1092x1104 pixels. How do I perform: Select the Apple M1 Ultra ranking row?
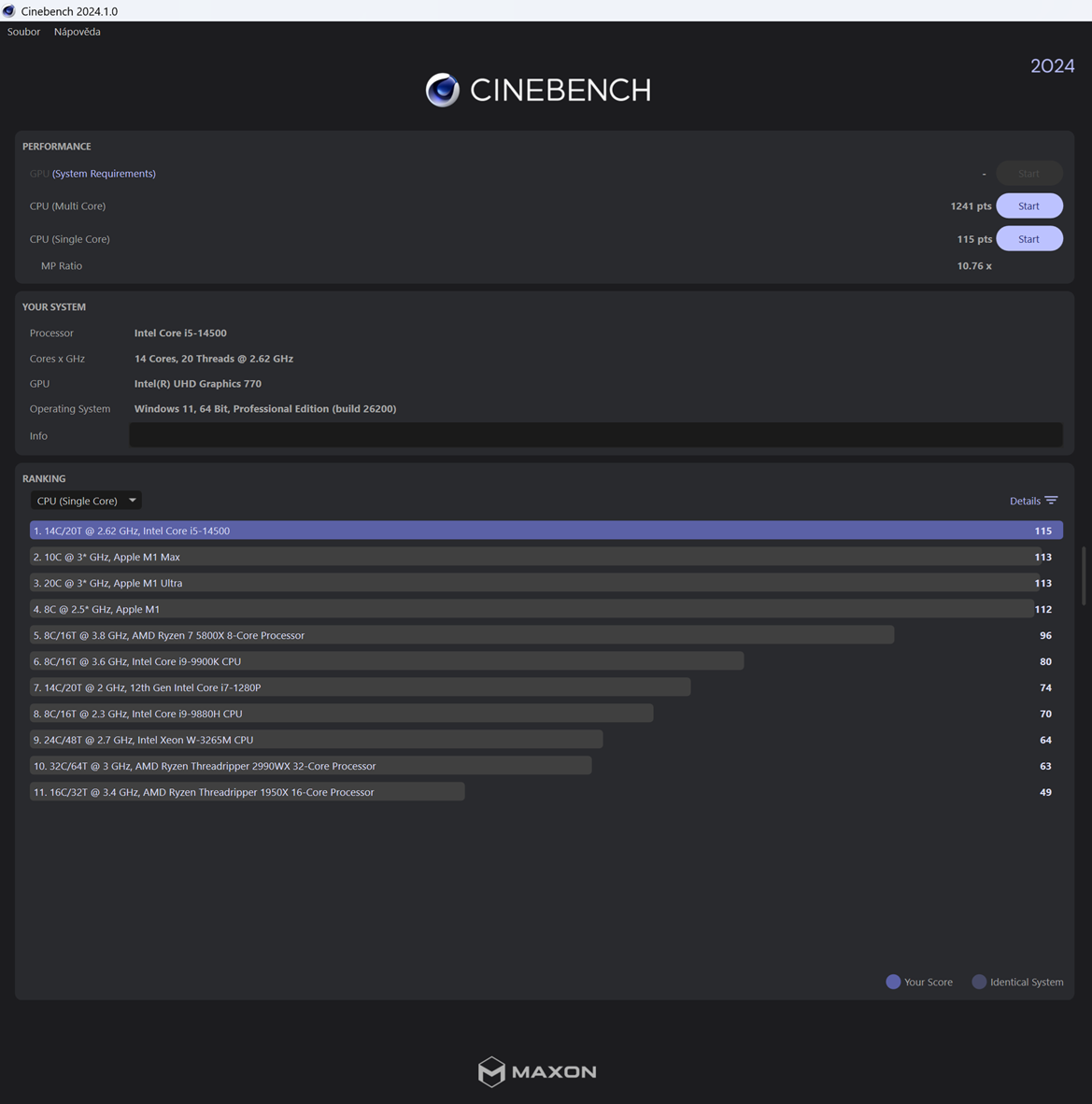coord(546,582)
